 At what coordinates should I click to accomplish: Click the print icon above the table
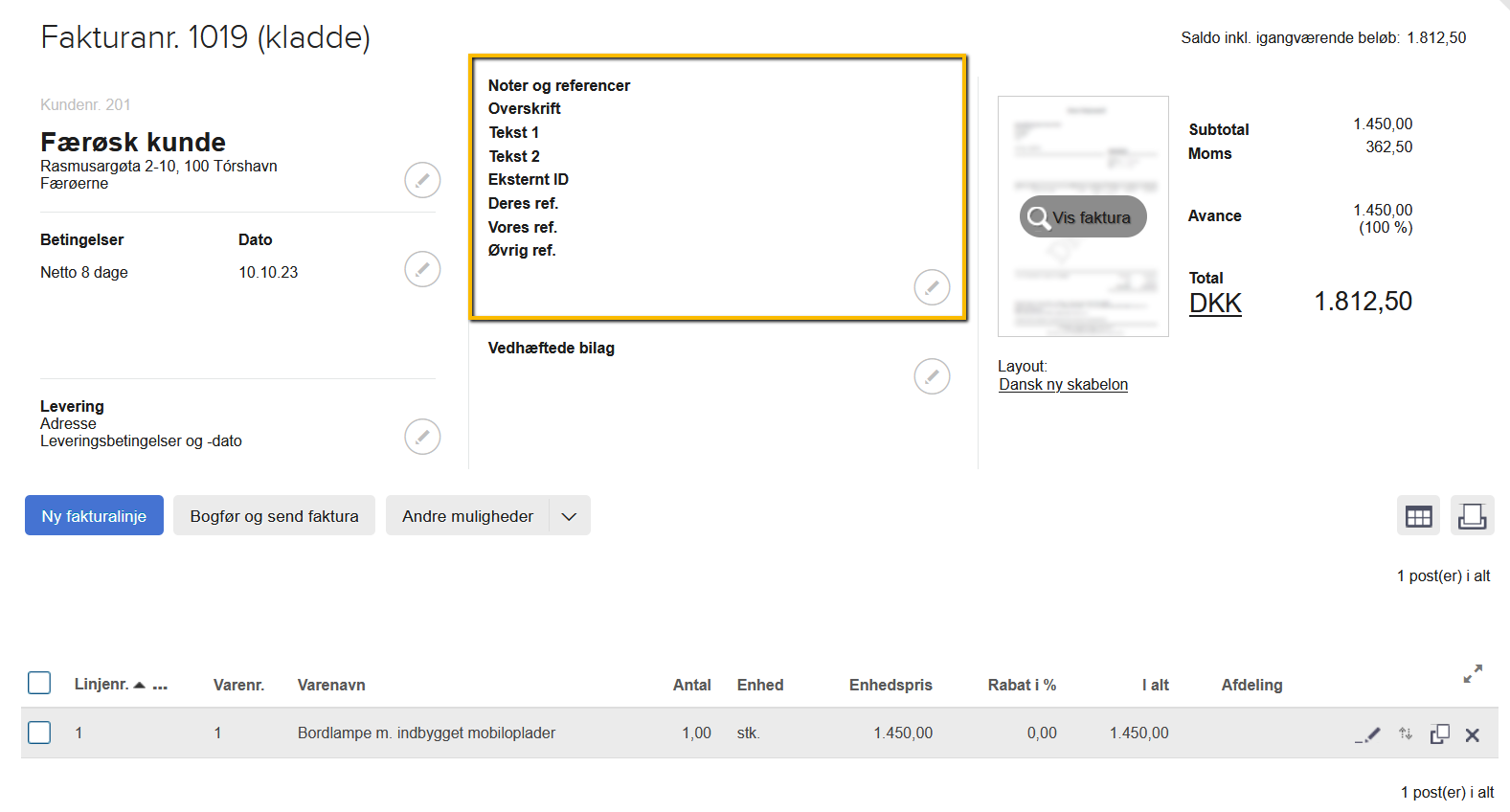tap(1472, 517)
